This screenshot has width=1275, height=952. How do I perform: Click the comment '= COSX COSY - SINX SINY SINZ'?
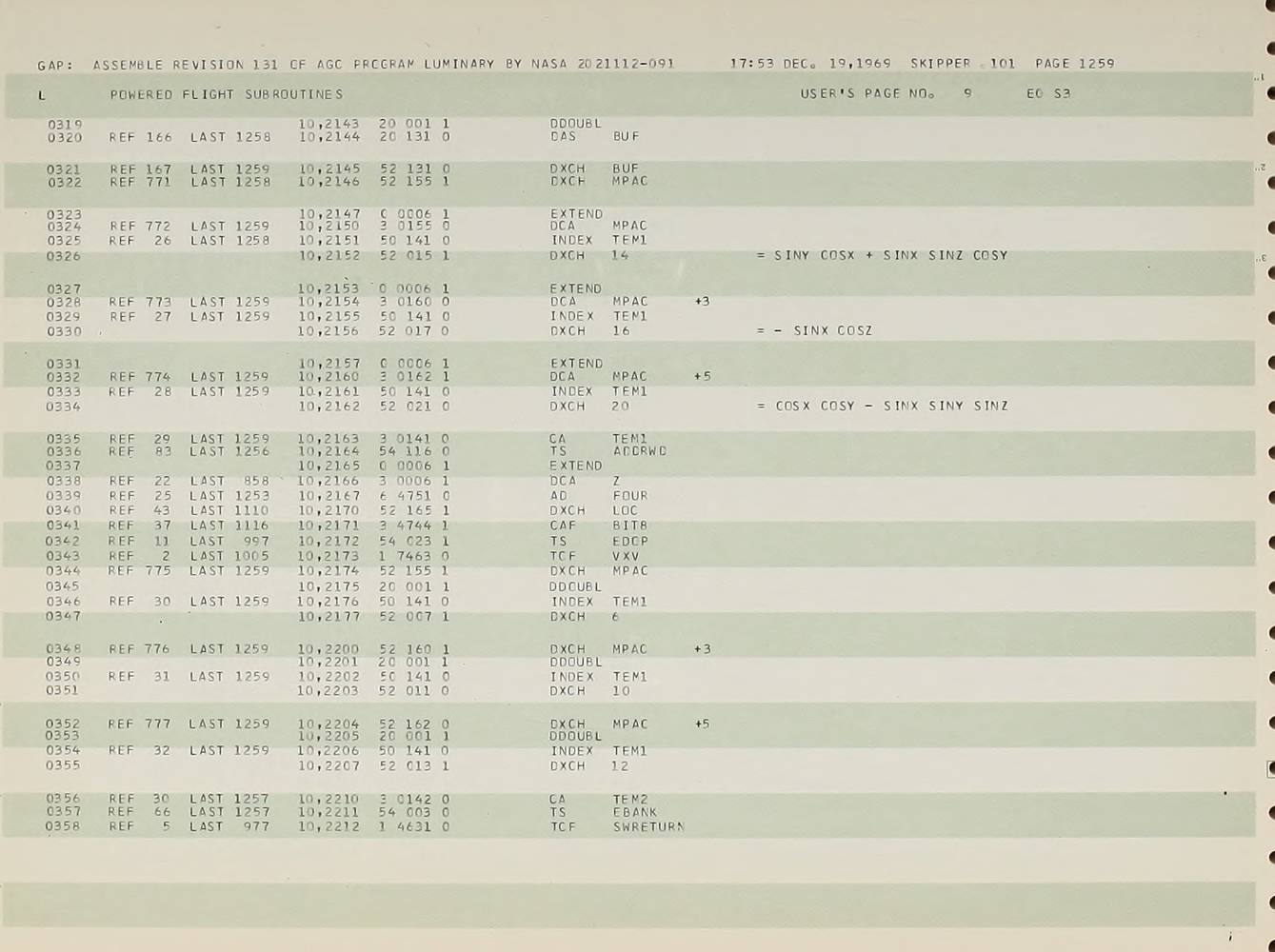tap(882, 406)
